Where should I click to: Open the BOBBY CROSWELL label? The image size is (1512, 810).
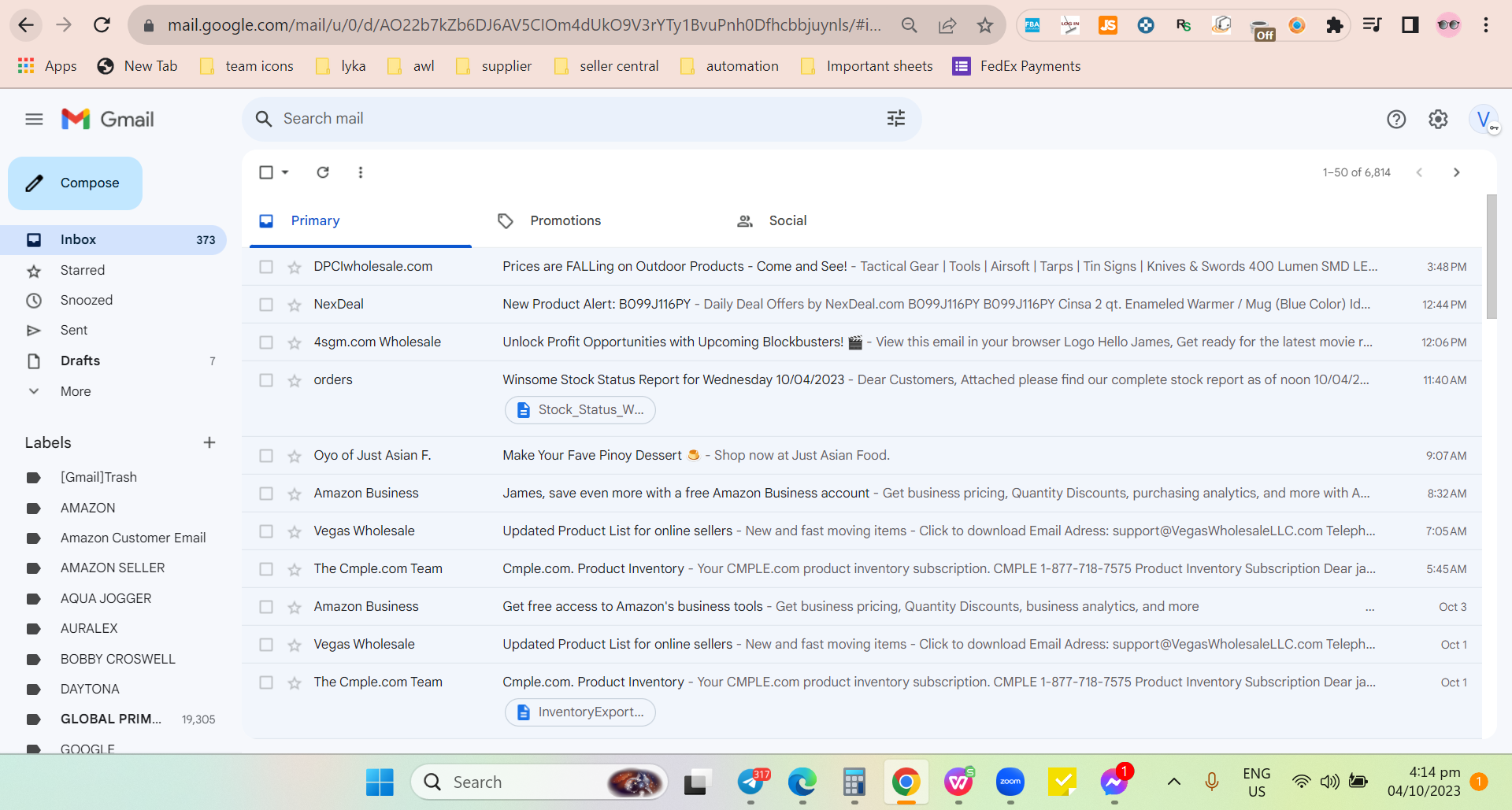click(x=113, y=659)
